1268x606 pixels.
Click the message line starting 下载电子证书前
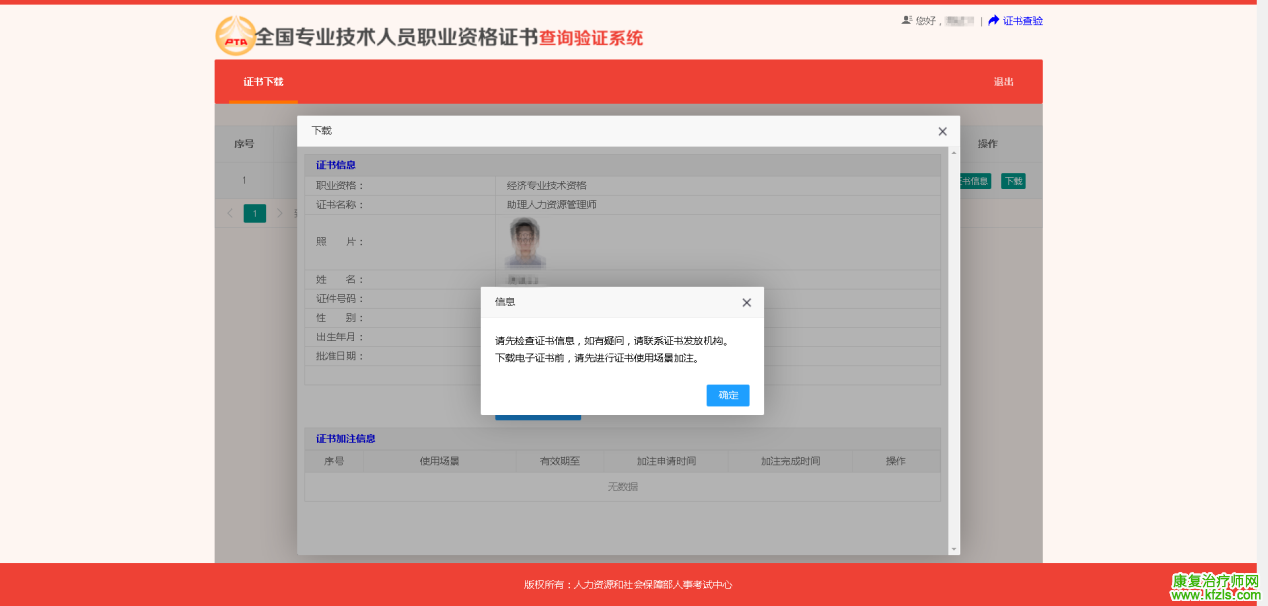click(597, 358)
